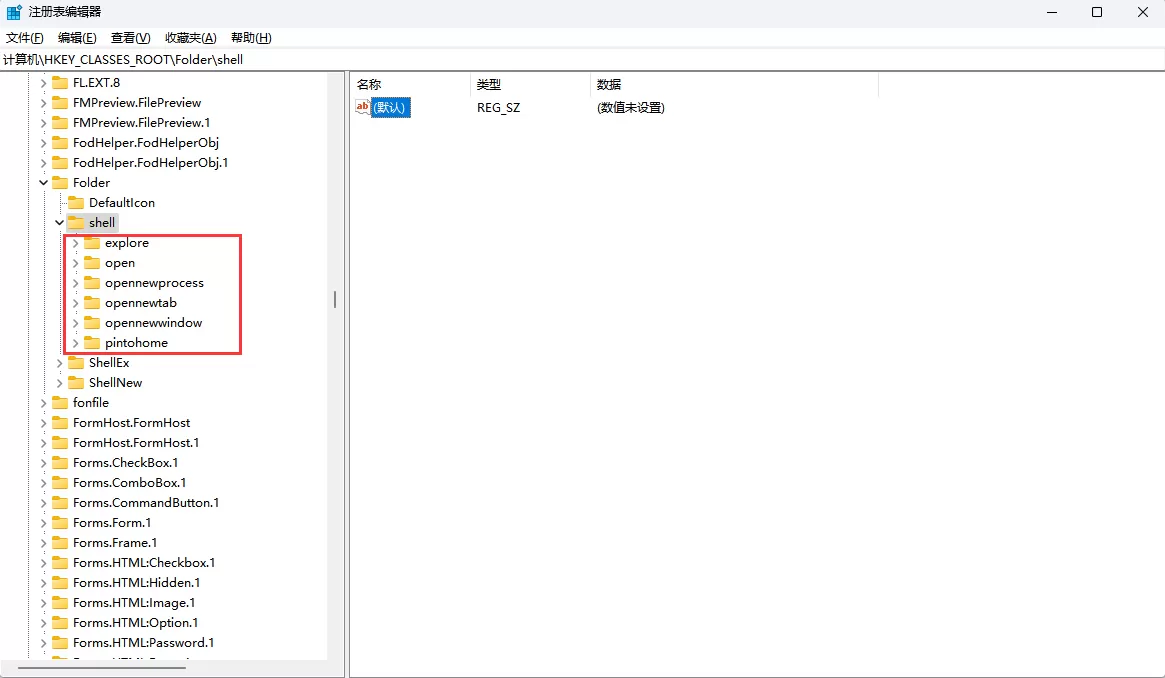
Task: Expand the opennewtab subkey
Action: point(74,302)
